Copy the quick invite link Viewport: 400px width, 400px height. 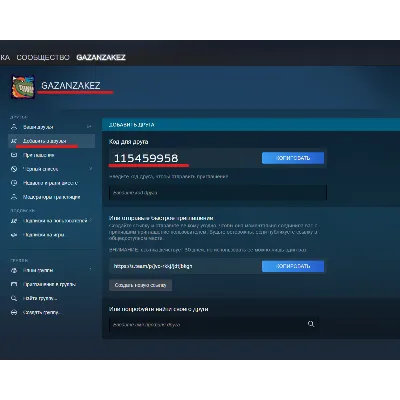pos(293,266)
